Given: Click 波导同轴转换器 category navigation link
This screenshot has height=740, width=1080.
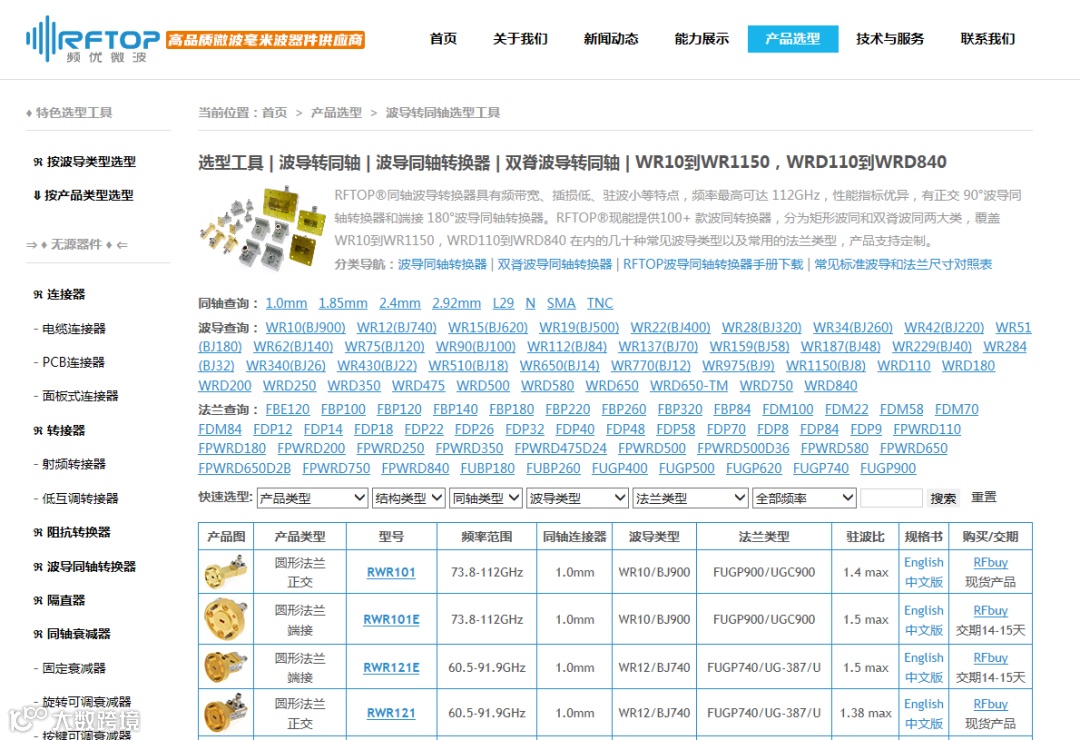Looking at the screenshot, I should [x=442, y=265].
